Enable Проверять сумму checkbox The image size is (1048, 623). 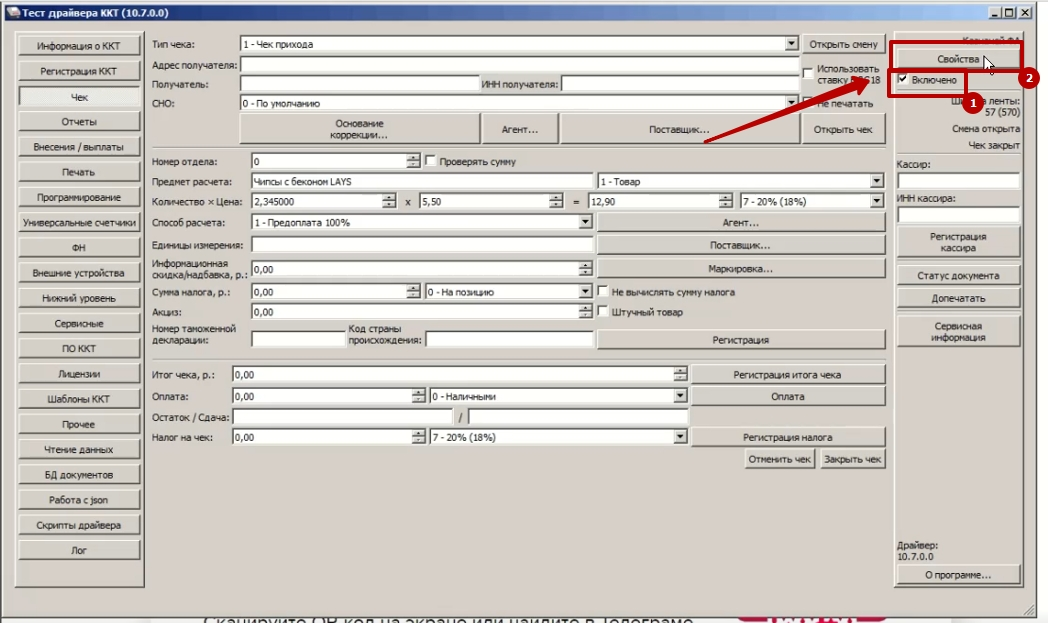(431, 161)
